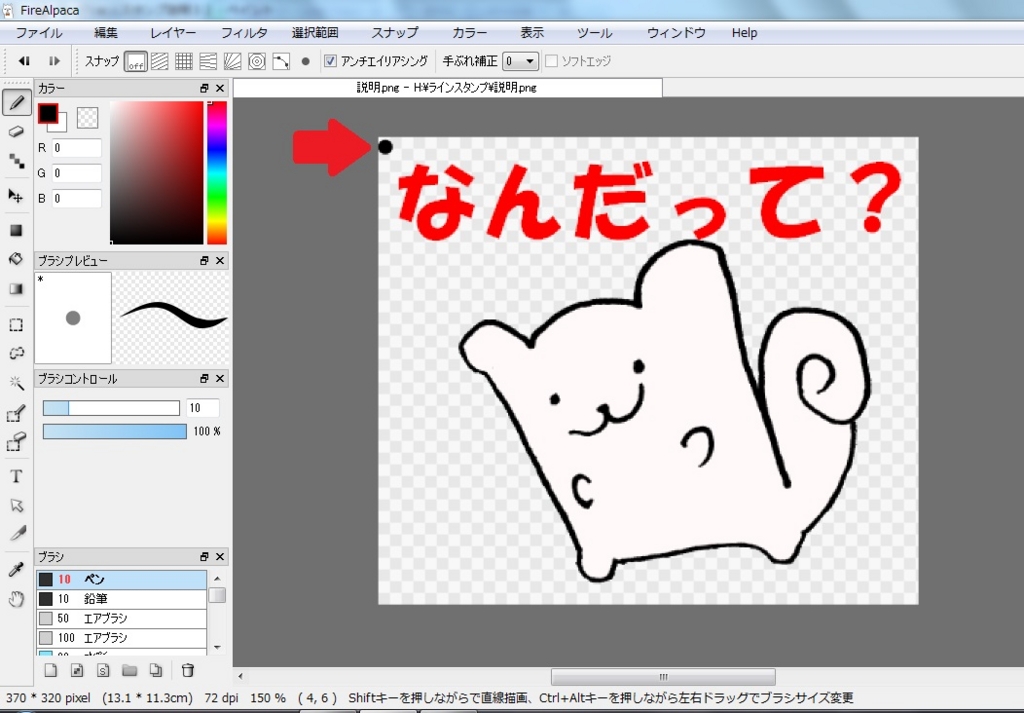Select the Move tool
This screenshot has height=713, width=1024.
(16, 197)
